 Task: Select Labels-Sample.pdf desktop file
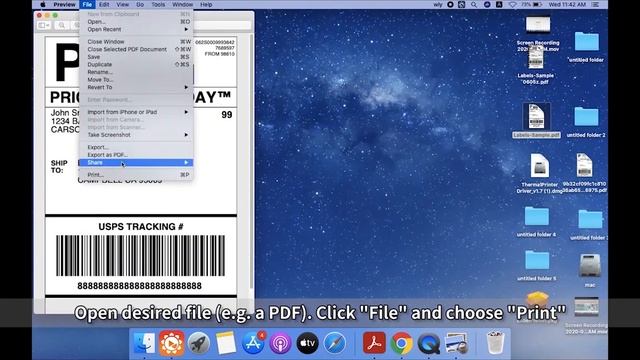(536, 120)
